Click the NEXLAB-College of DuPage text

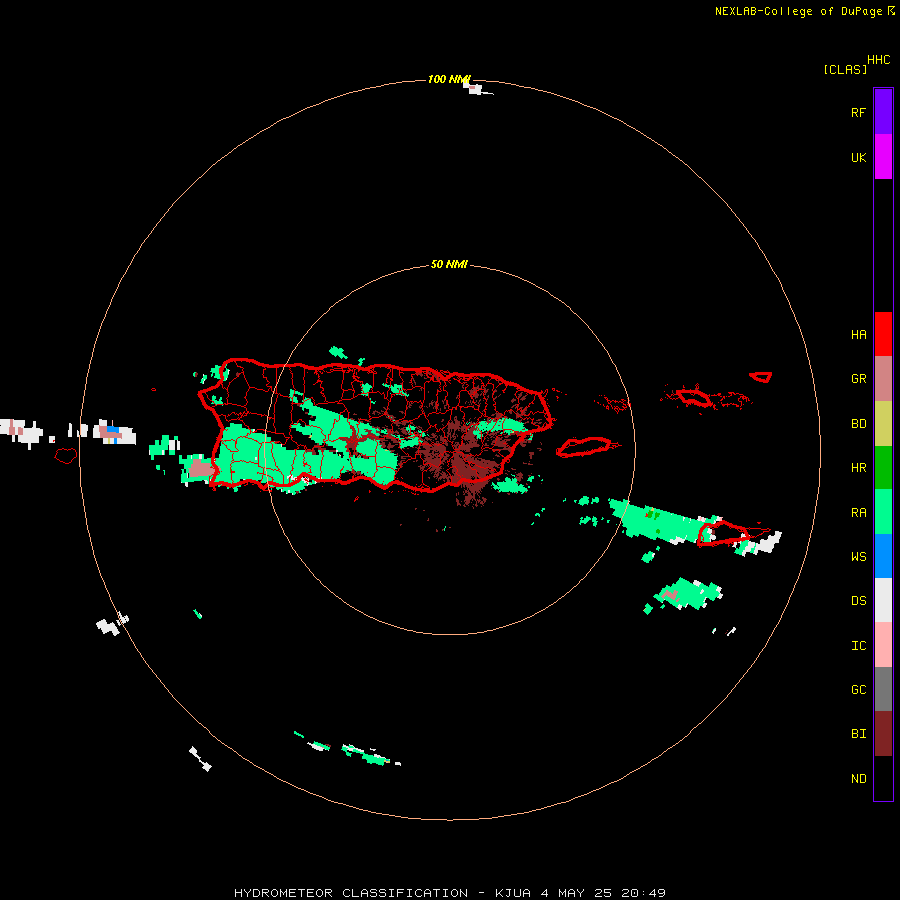[x=798, y=11]
